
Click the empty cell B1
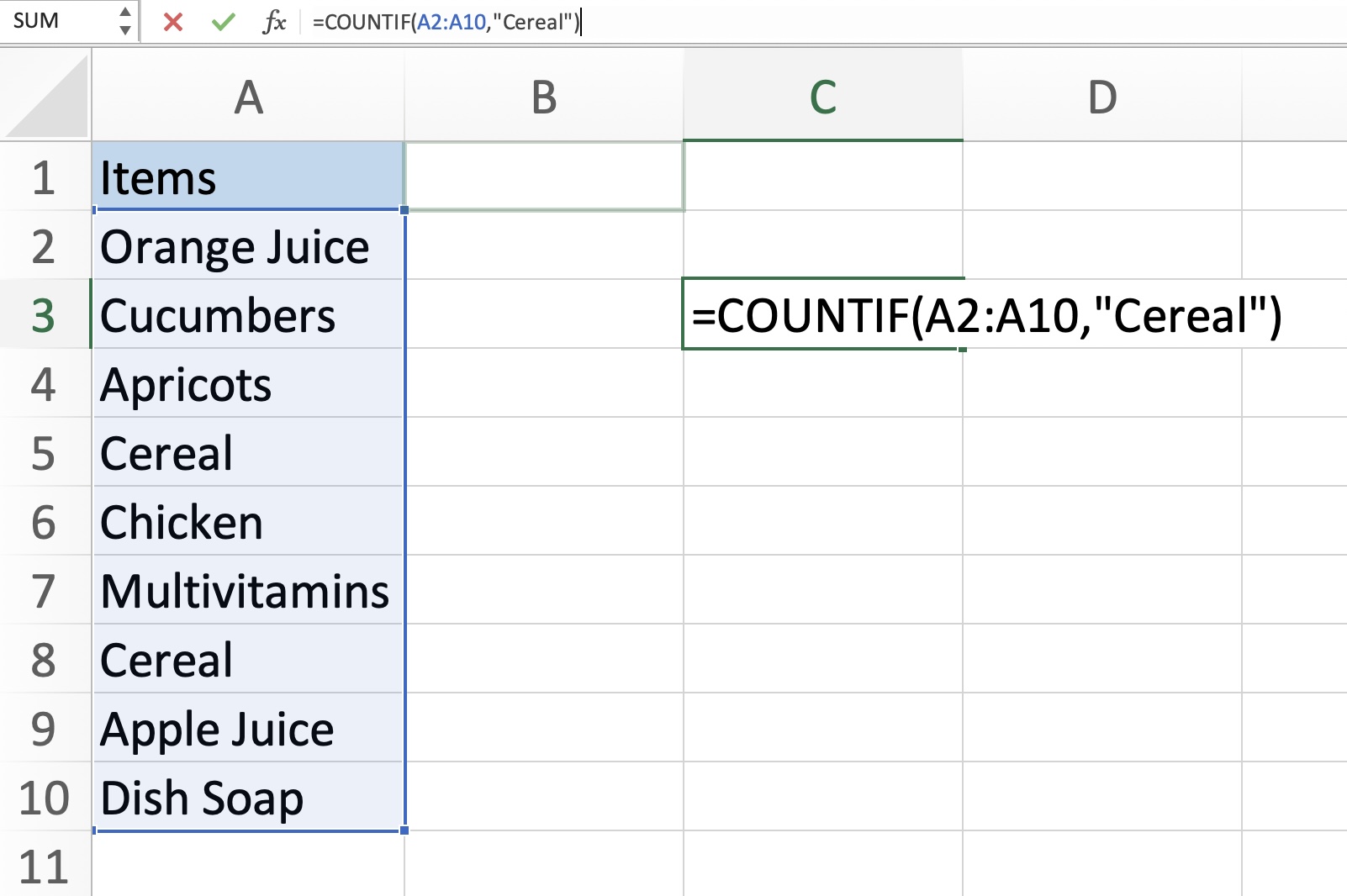pos(544,177)
